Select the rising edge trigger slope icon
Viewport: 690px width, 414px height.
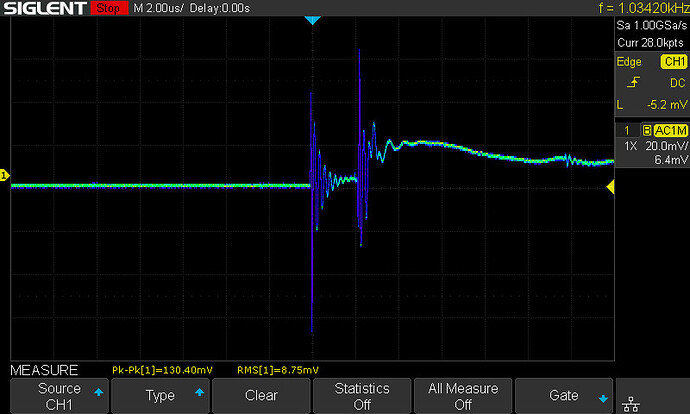click(x=633, y=82)
